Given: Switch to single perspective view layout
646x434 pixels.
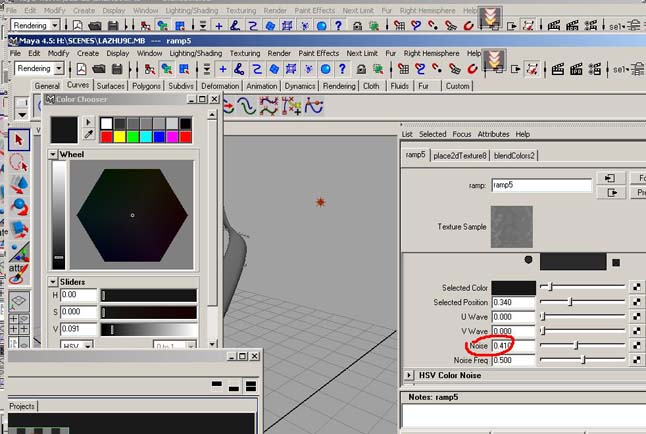Looking at the screenshot, I should click(19, 301).
